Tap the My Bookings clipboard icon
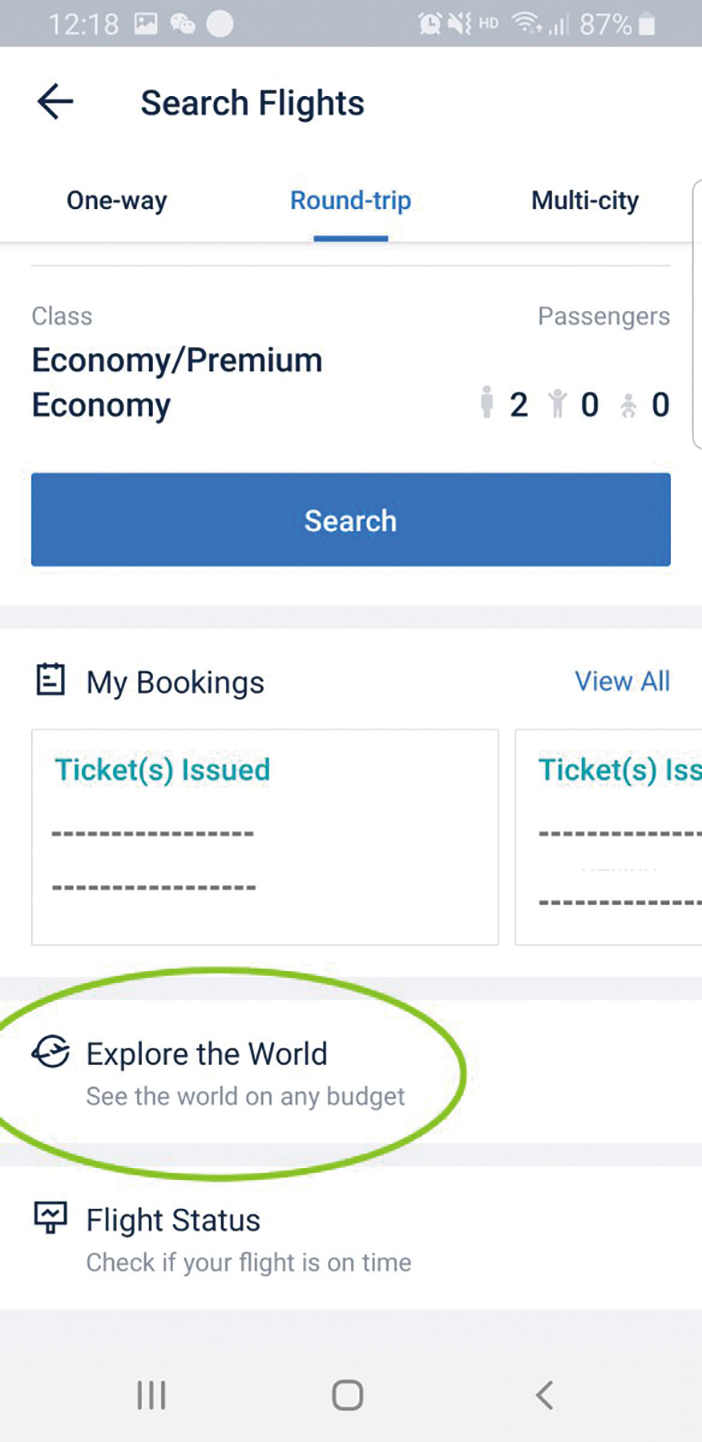The width and height of the screenshot is (702, 1442). point(50,681)
